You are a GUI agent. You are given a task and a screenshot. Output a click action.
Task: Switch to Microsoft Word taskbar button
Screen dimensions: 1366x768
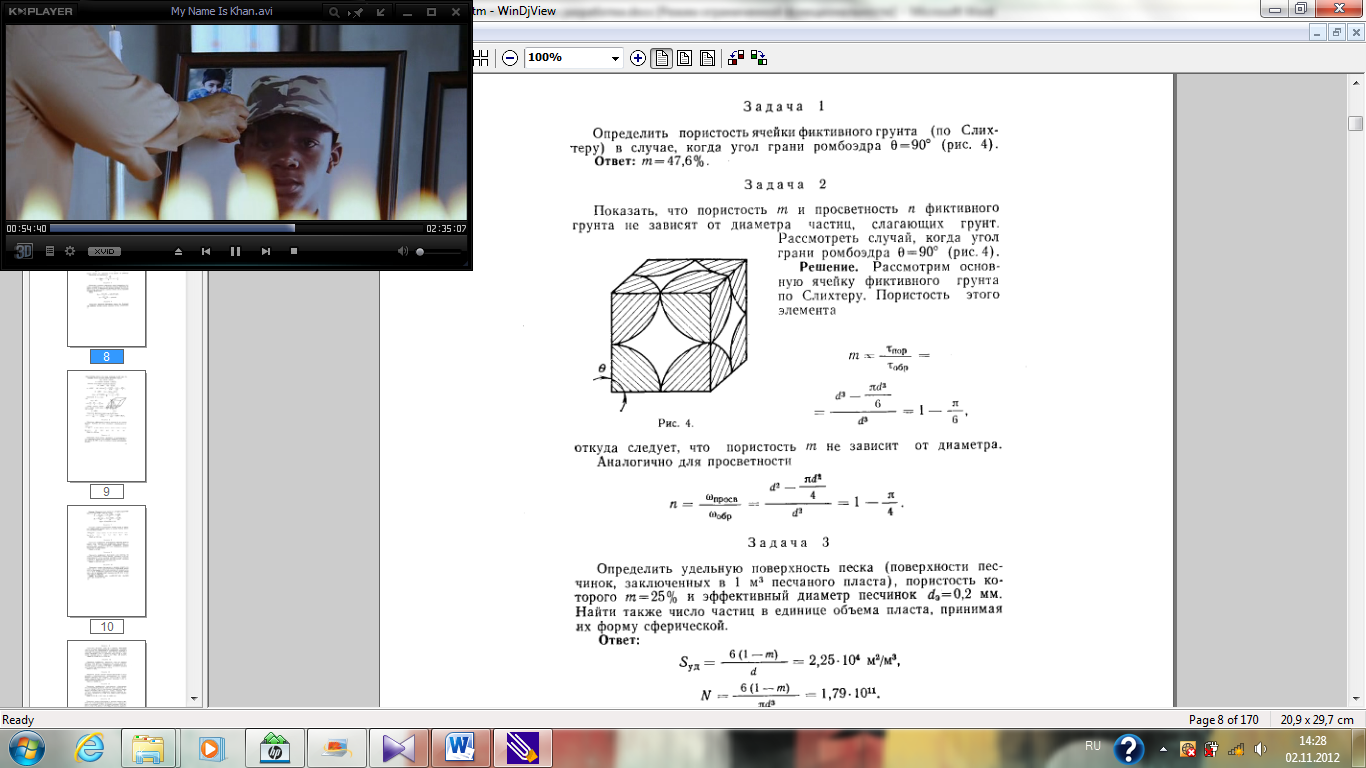tap(460, 747)
